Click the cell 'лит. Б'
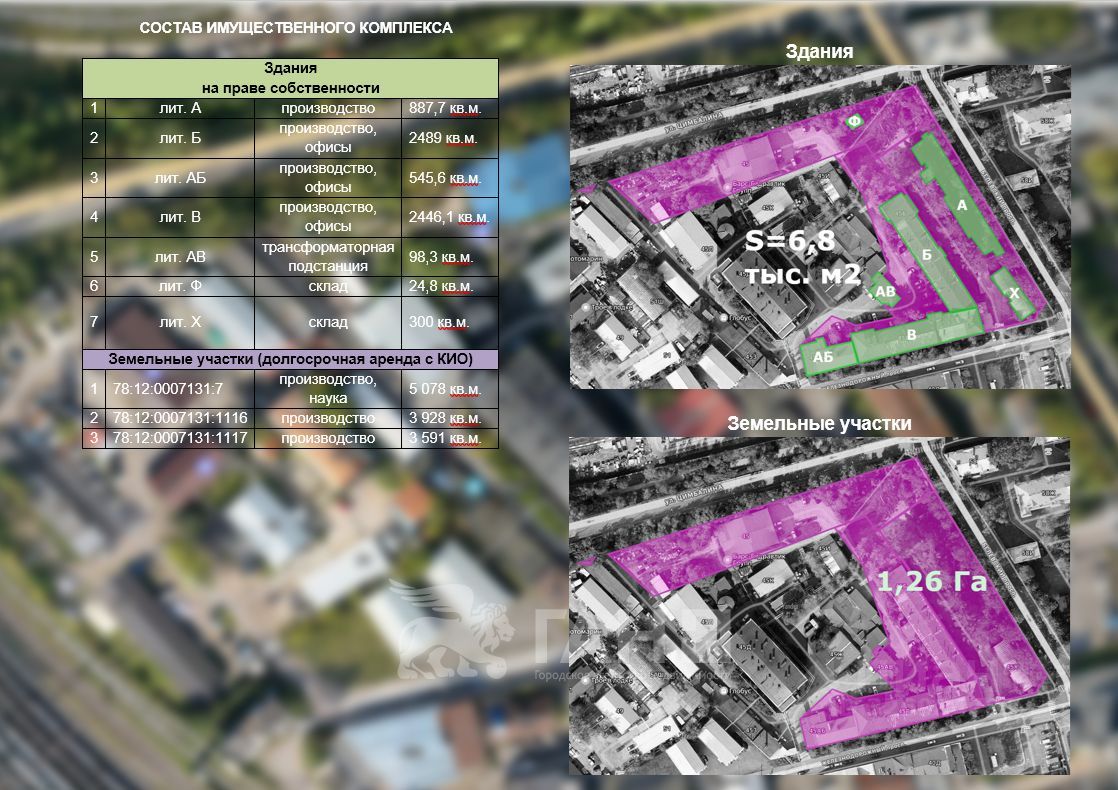1118x790 pixels. [180, 138]
